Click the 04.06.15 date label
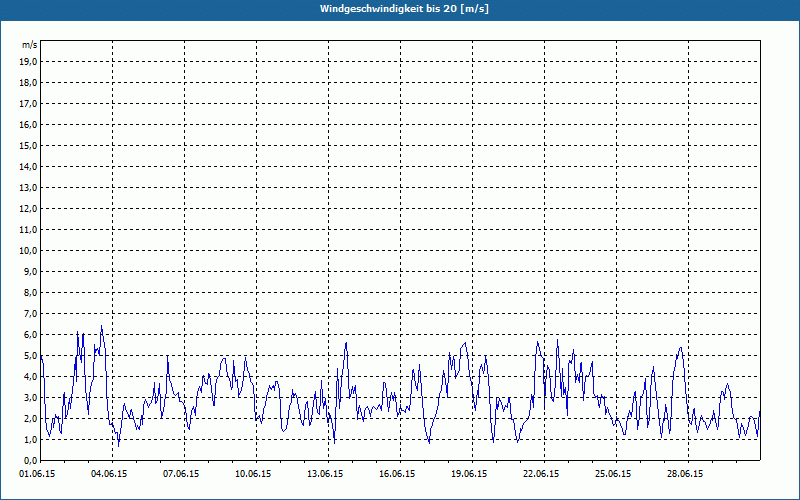 click(x=109, y=473)
